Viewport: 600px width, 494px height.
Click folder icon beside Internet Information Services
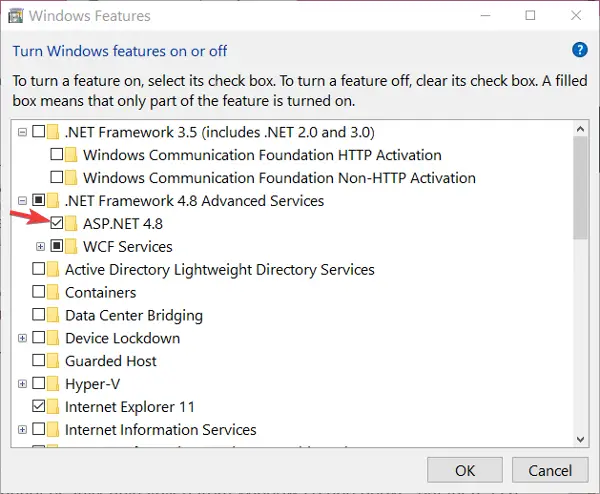(53, 429)
